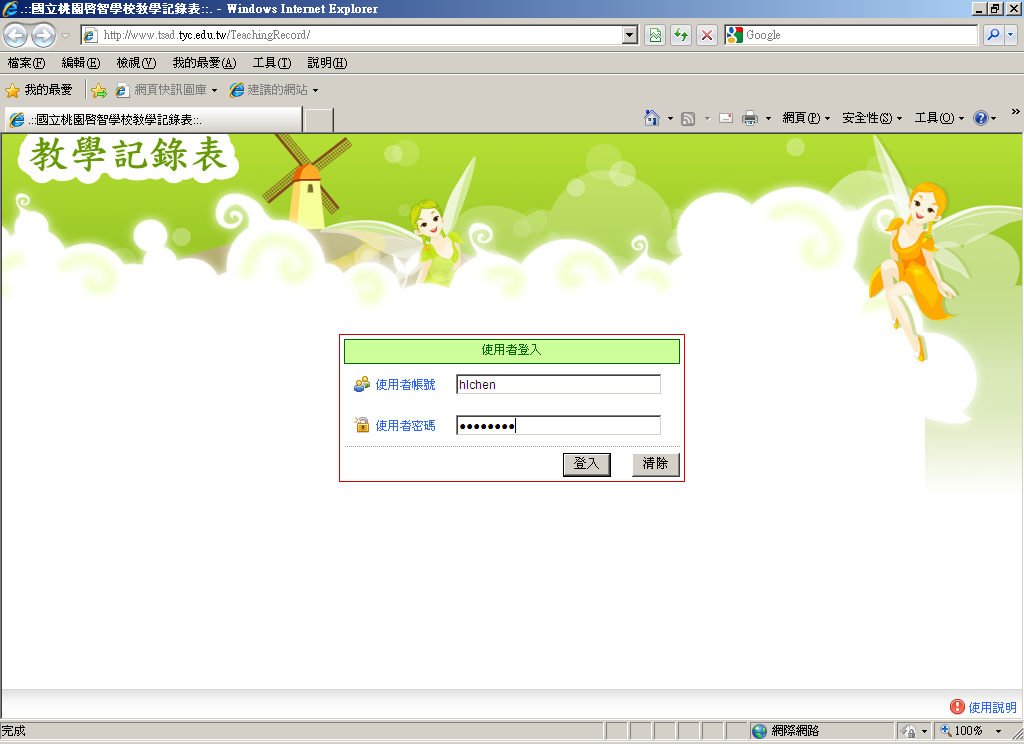Expand the search provider options dropdown
This screenshot has width=1024, height=744.
tap(1011, 35)
